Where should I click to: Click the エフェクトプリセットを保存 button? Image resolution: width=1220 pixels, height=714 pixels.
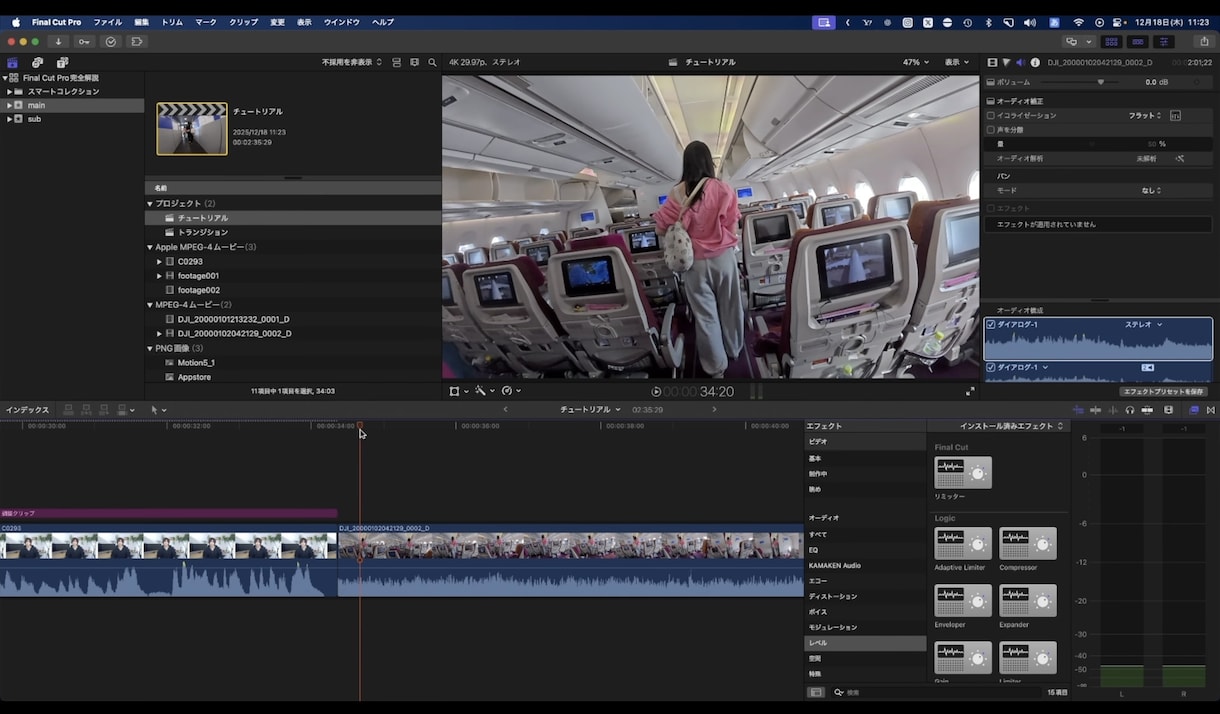[1164, 392]
